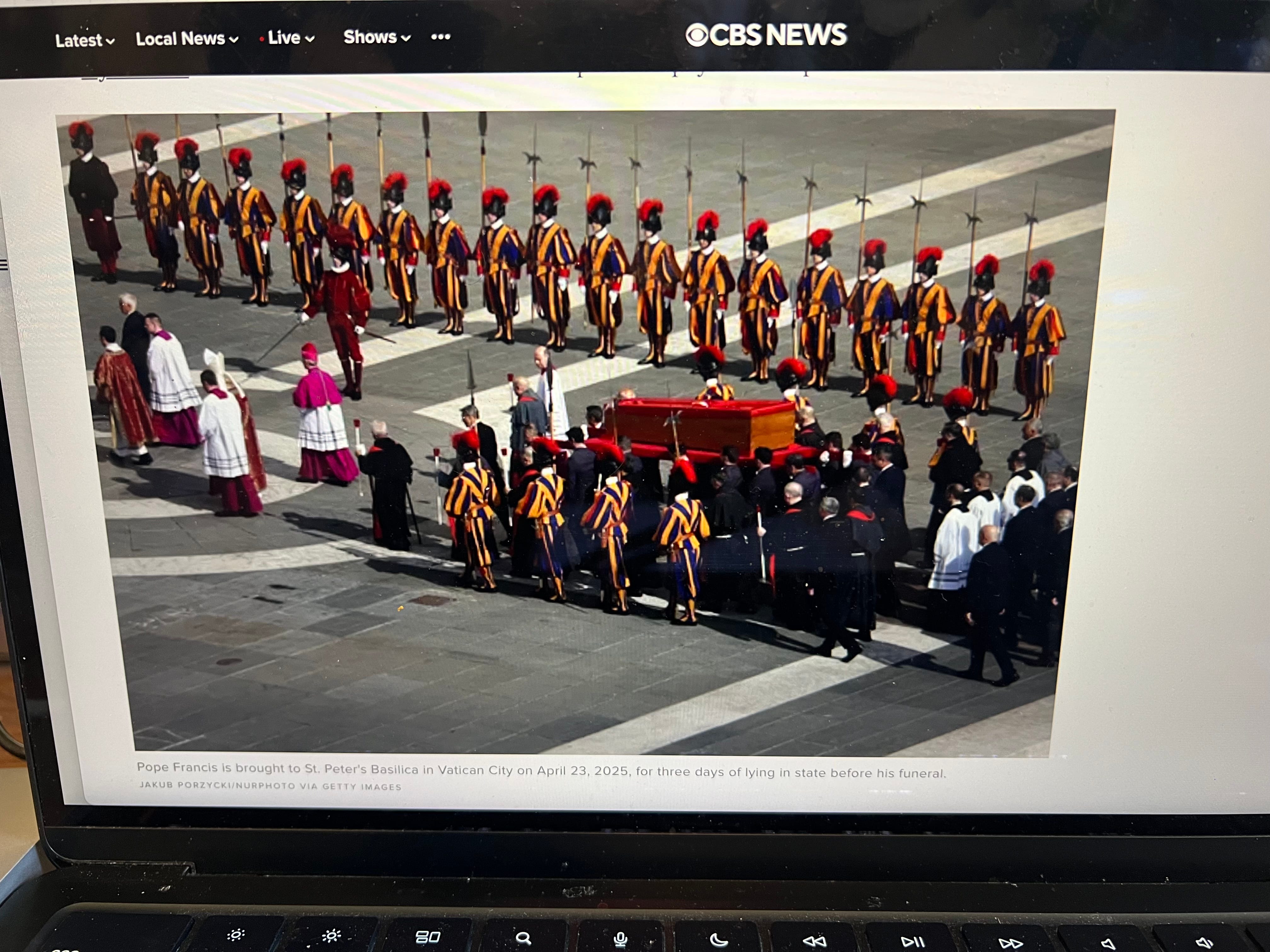The height and width of the screenshot is (952, 1270).
Task: Open the three-dot more options menu
Action: 441,37
